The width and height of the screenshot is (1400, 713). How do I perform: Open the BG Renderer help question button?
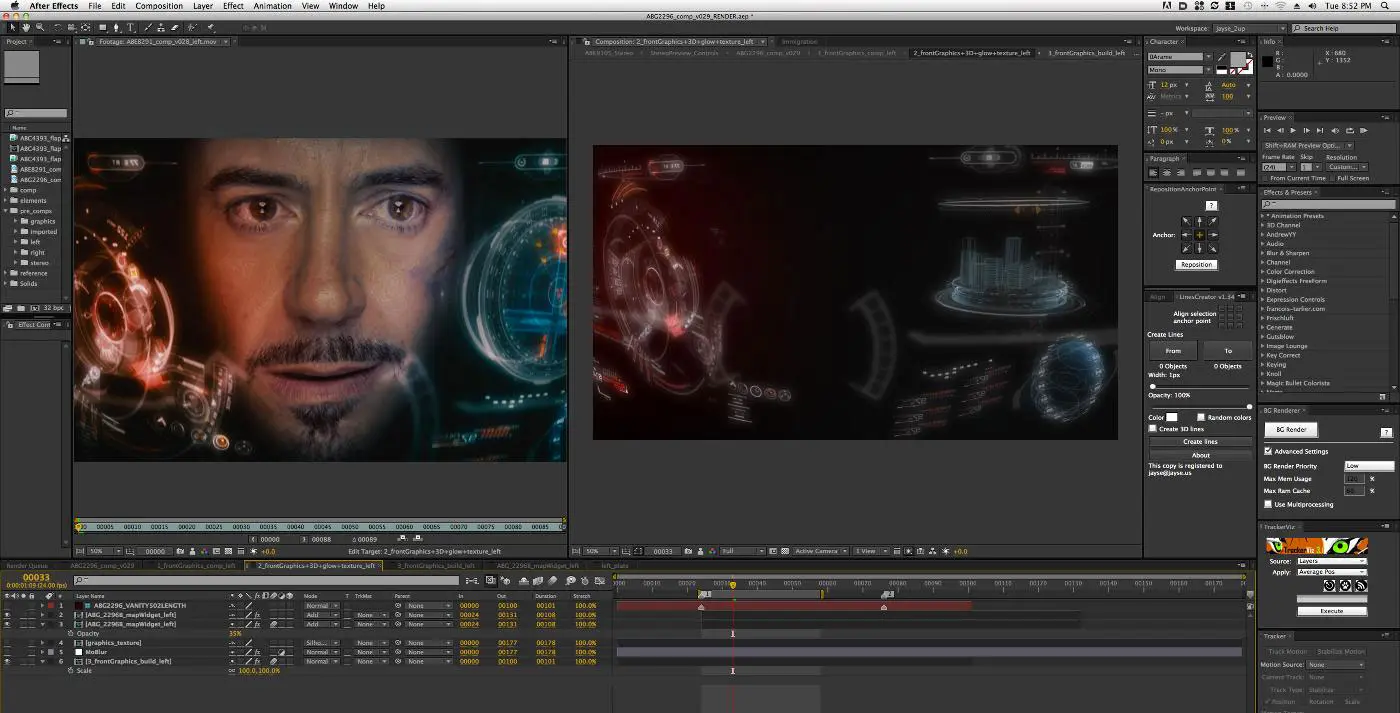pyautogui.click(x=1387, y=431)
